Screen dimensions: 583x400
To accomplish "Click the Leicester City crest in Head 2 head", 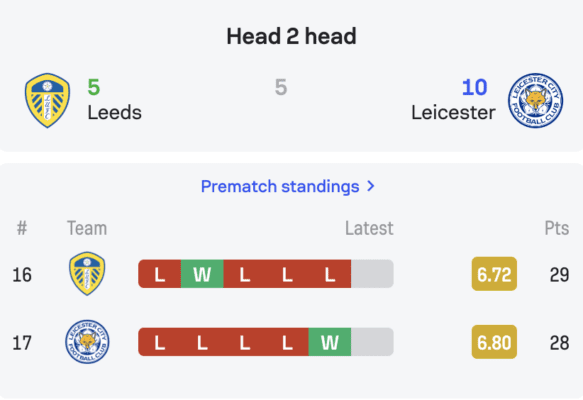I will [535, 100].
